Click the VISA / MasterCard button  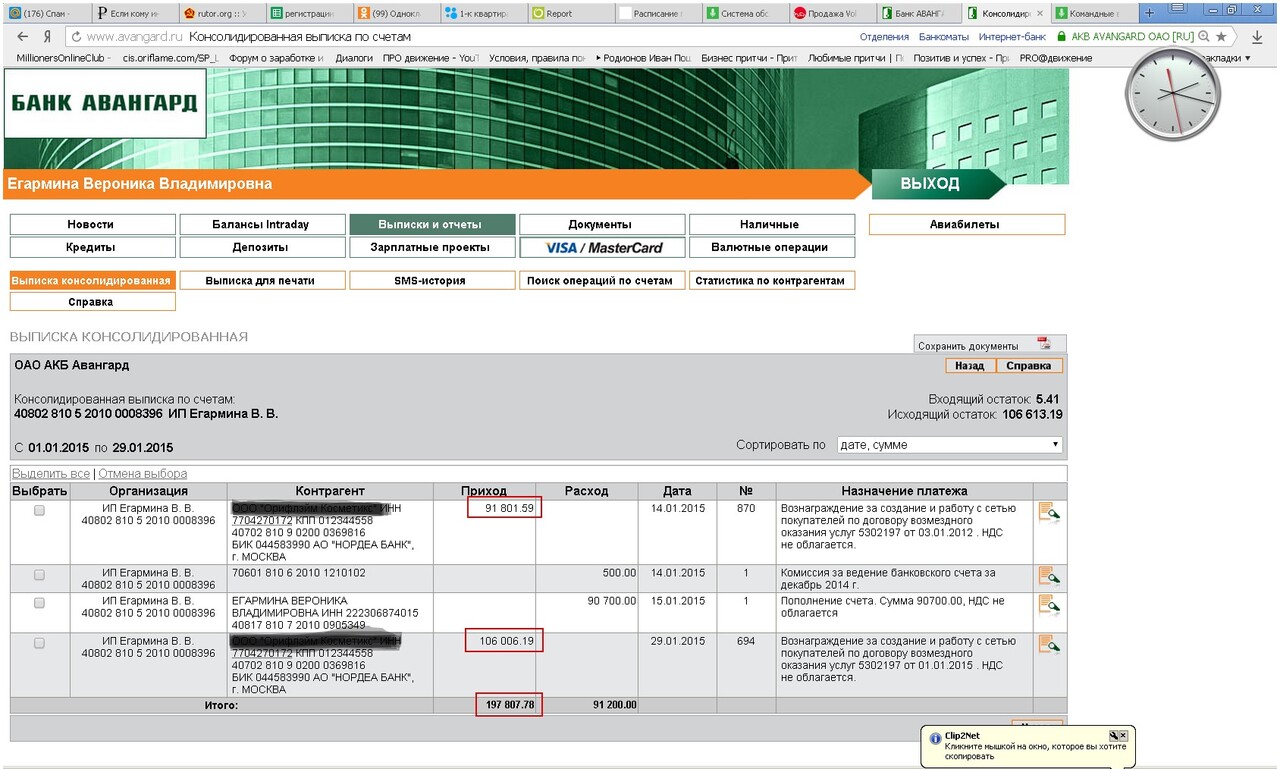pos(603,247)
